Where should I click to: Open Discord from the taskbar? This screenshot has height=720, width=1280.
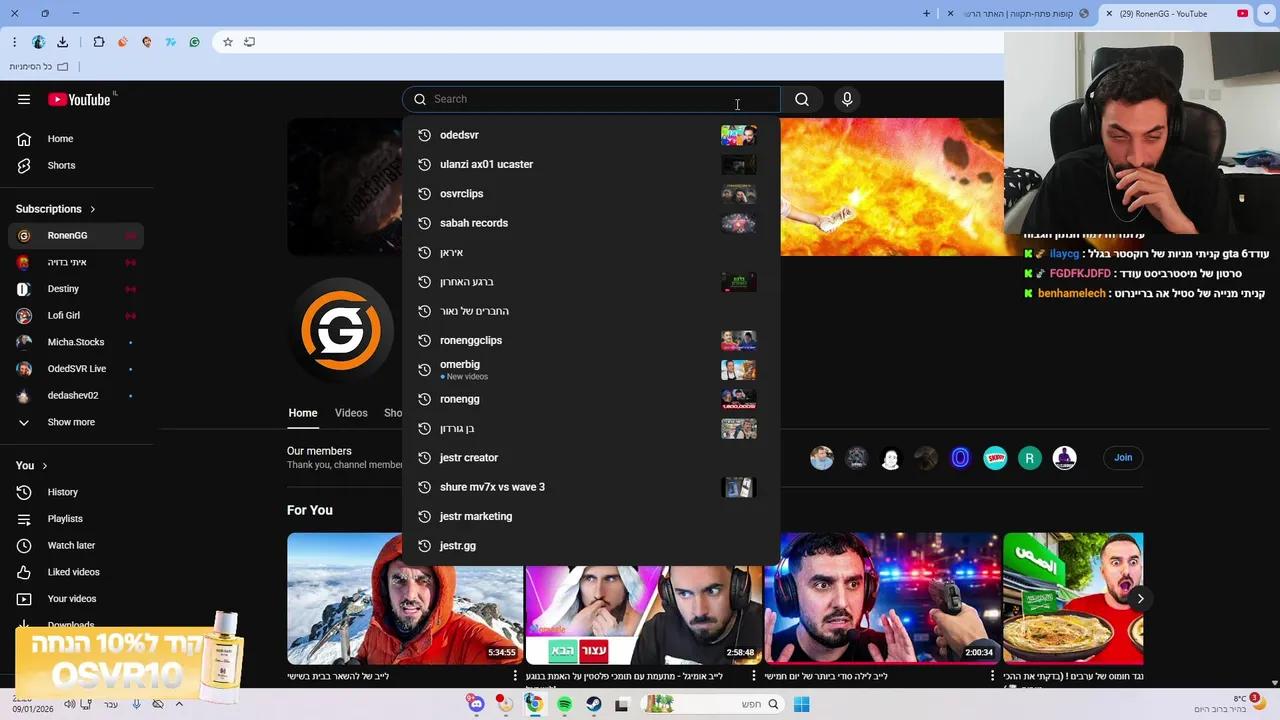click(476, 704)
